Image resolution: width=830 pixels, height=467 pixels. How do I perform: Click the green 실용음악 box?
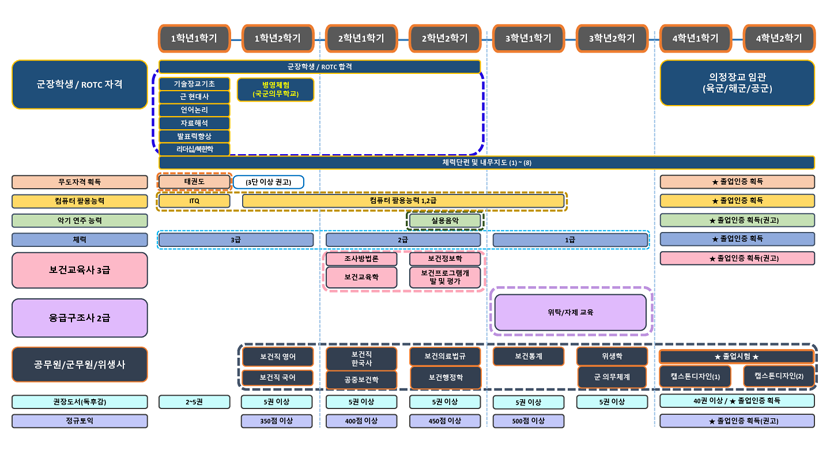[x=445, y=220]
